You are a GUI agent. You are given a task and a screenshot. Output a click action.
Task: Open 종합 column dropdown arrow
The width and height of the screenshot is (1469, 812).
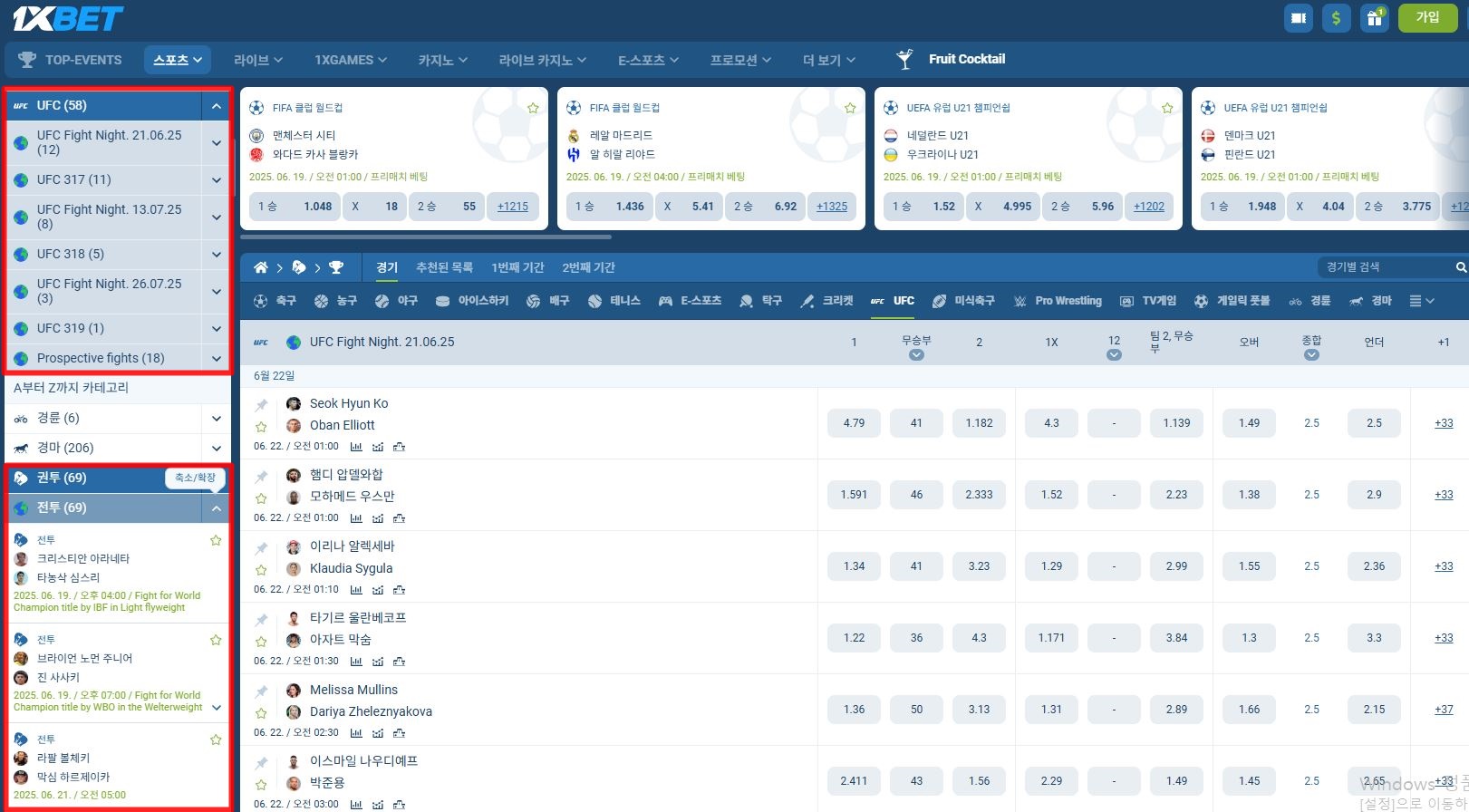(x=1311, y=355)
